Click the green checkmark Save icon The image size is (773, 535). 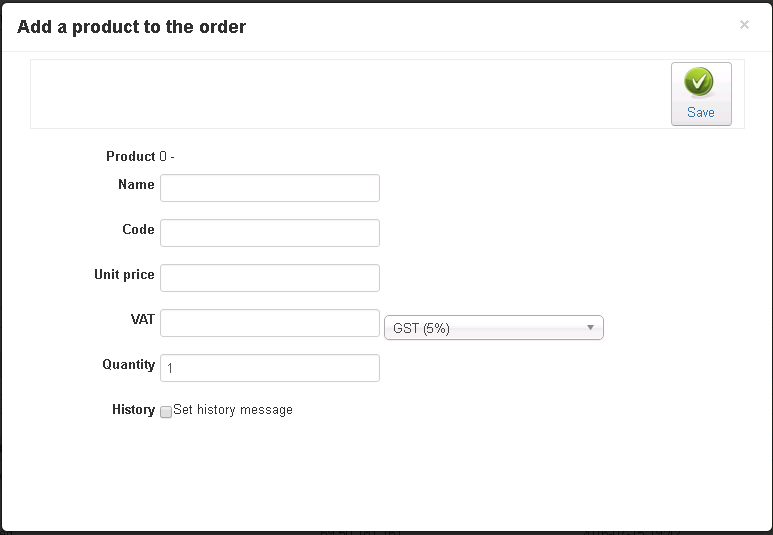tap(699, 83)
